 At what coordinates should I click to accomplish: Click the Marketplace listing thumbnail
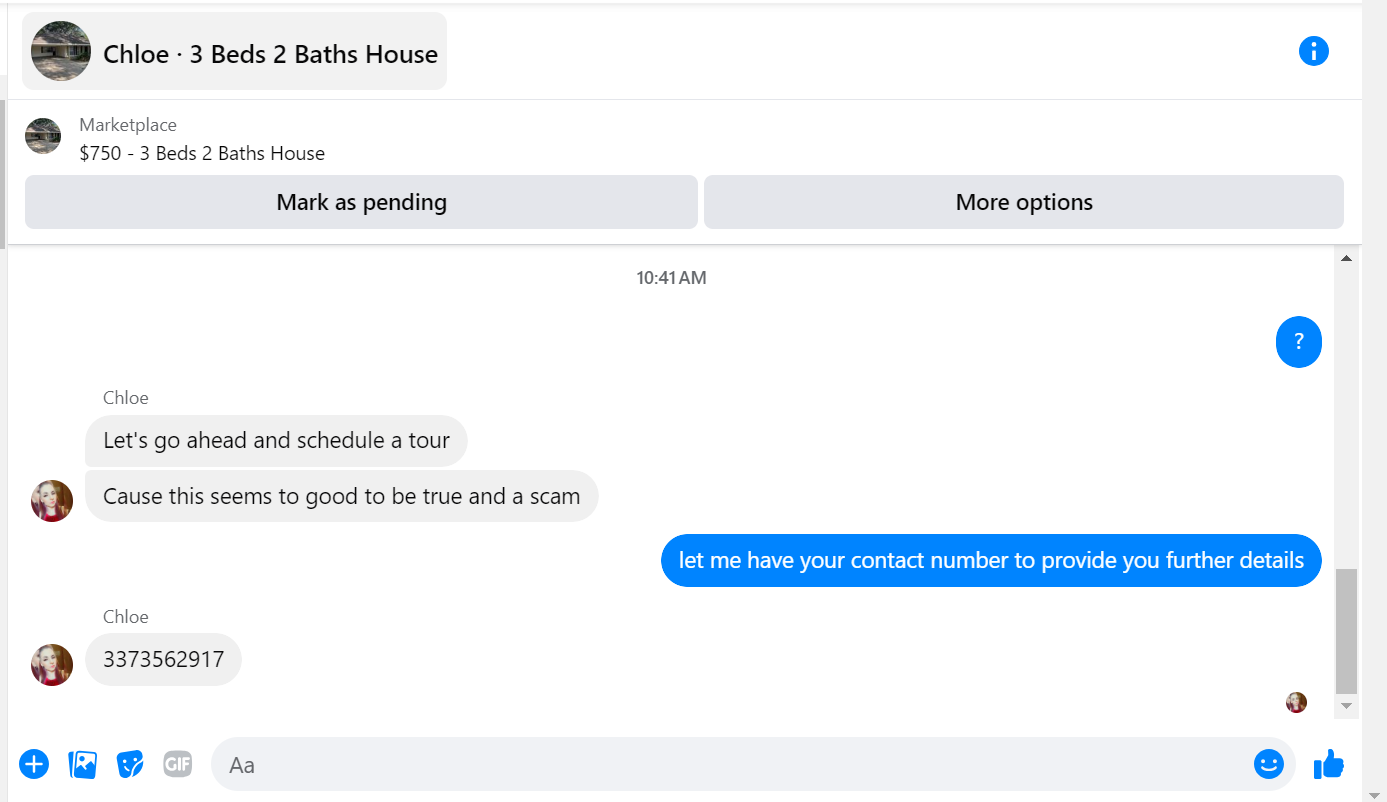(x=43, y=136)
